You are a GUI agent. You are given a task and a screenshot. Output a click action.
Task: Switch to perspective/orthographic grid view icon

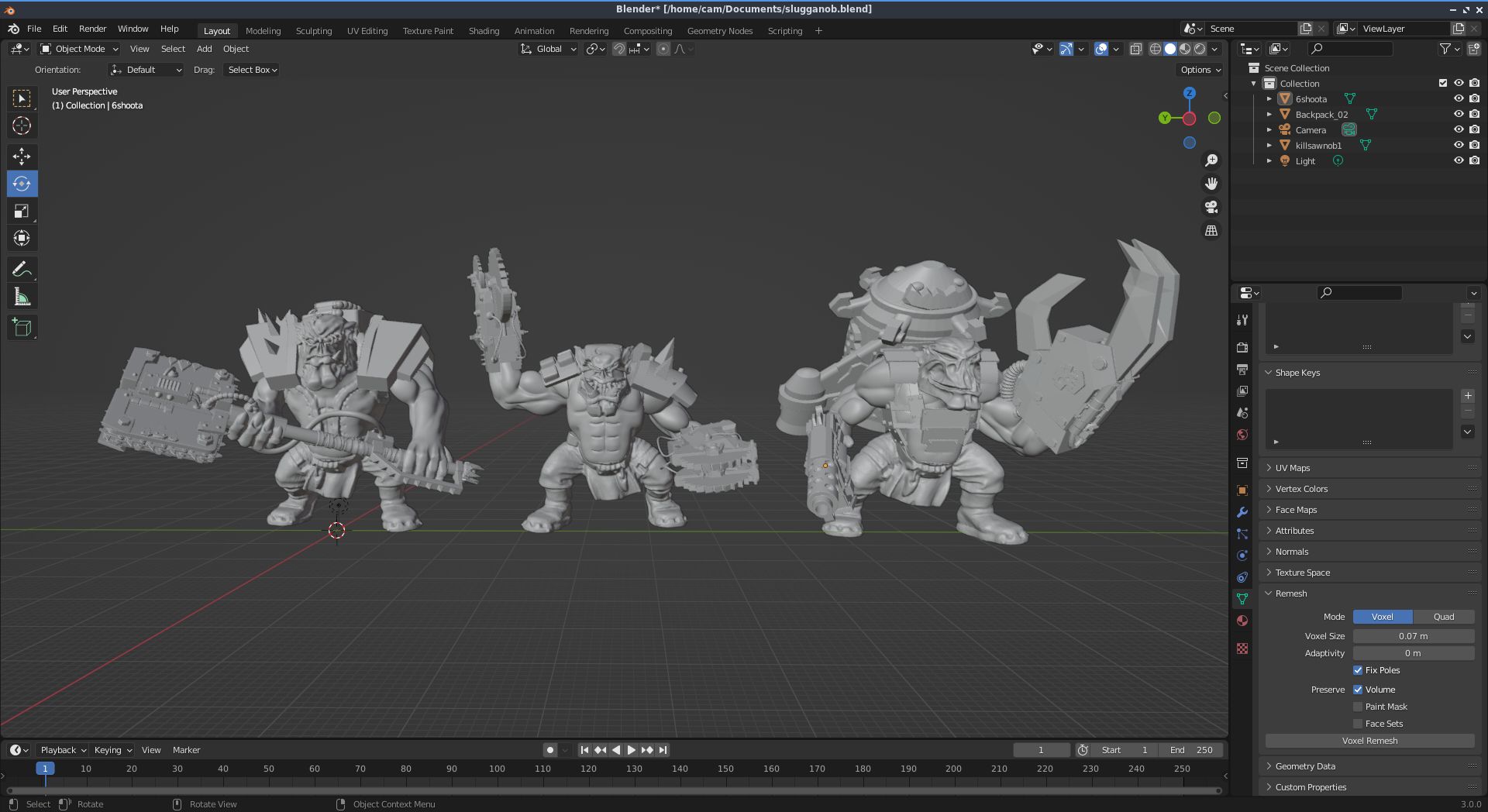[x=1211, y=231]
